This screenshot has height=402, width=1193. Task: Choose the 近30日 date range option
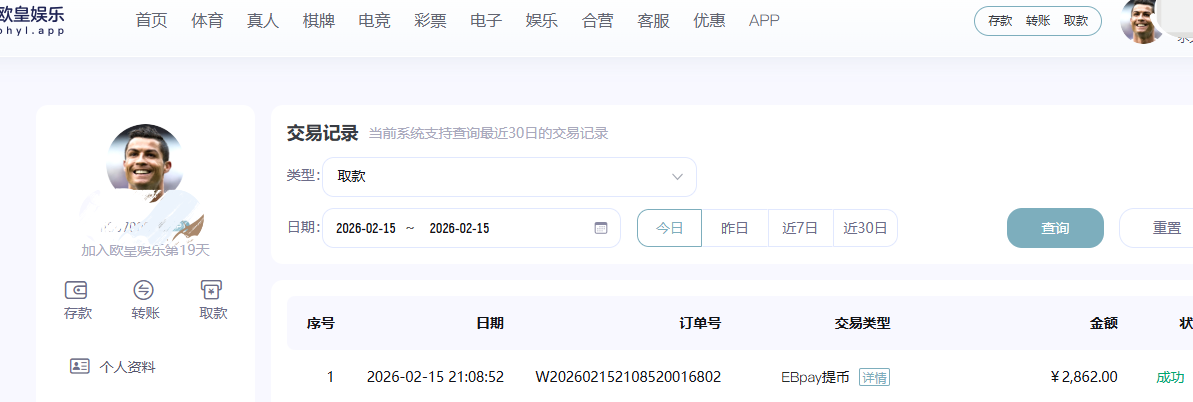pos(865,228)
